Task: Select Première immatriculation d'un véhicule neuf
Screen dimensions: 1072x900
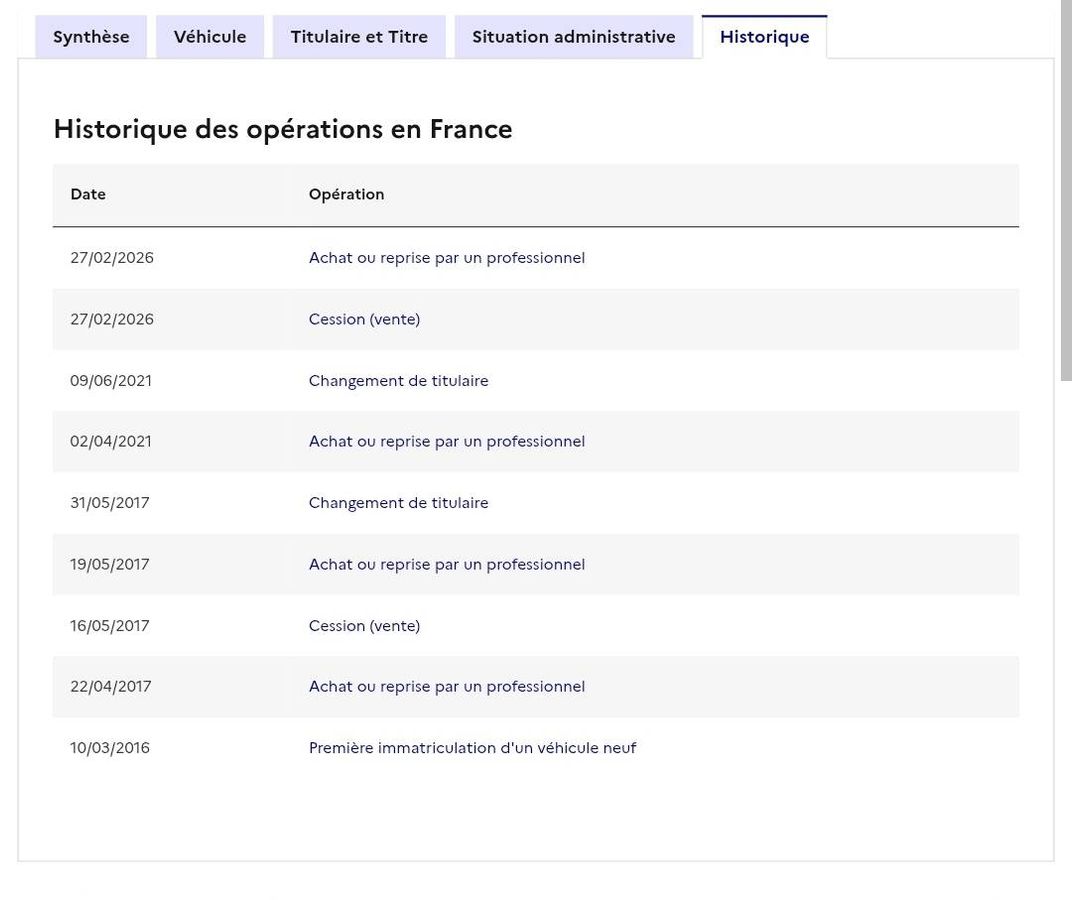Action: 472,748
